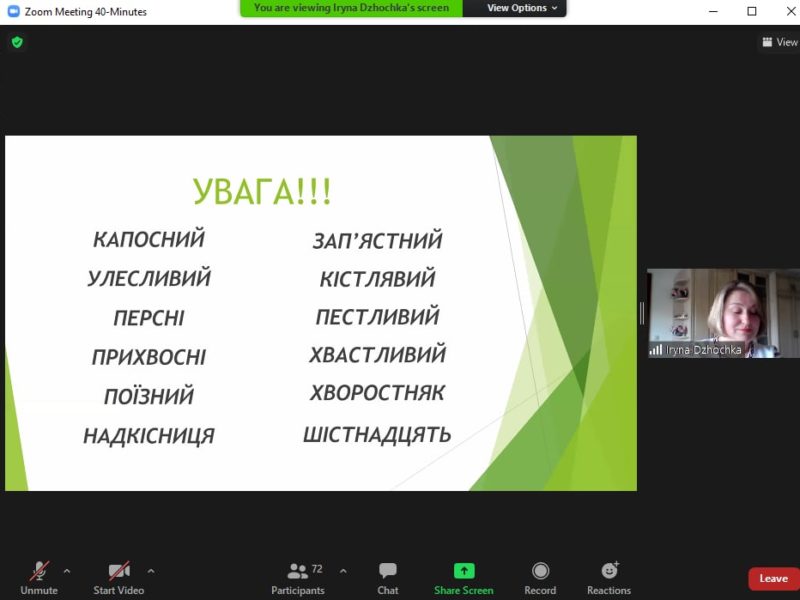Click the panel divider handle beside the video
Image resolution: width=800 pixels, height=600 pixels.
tap(642, 313)
